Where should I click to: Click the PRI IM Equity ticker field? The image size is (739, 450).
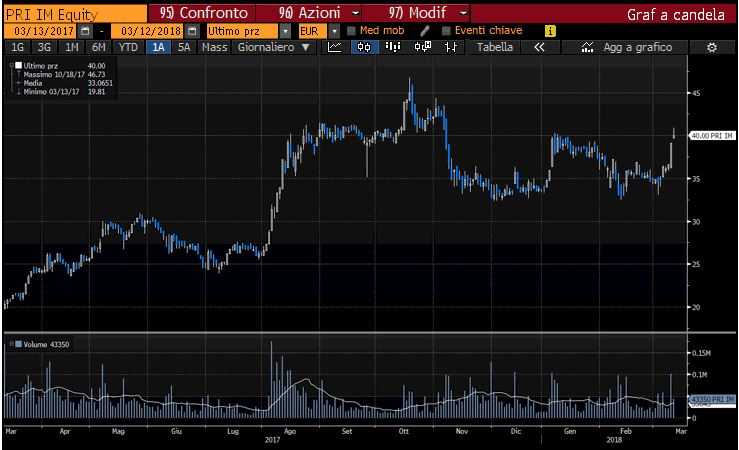coord(75,14)
